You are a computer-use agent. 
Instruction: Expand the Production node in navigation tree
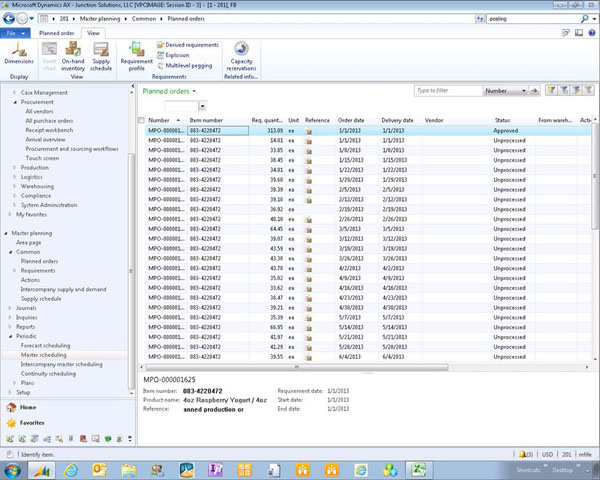coord(14,167)
